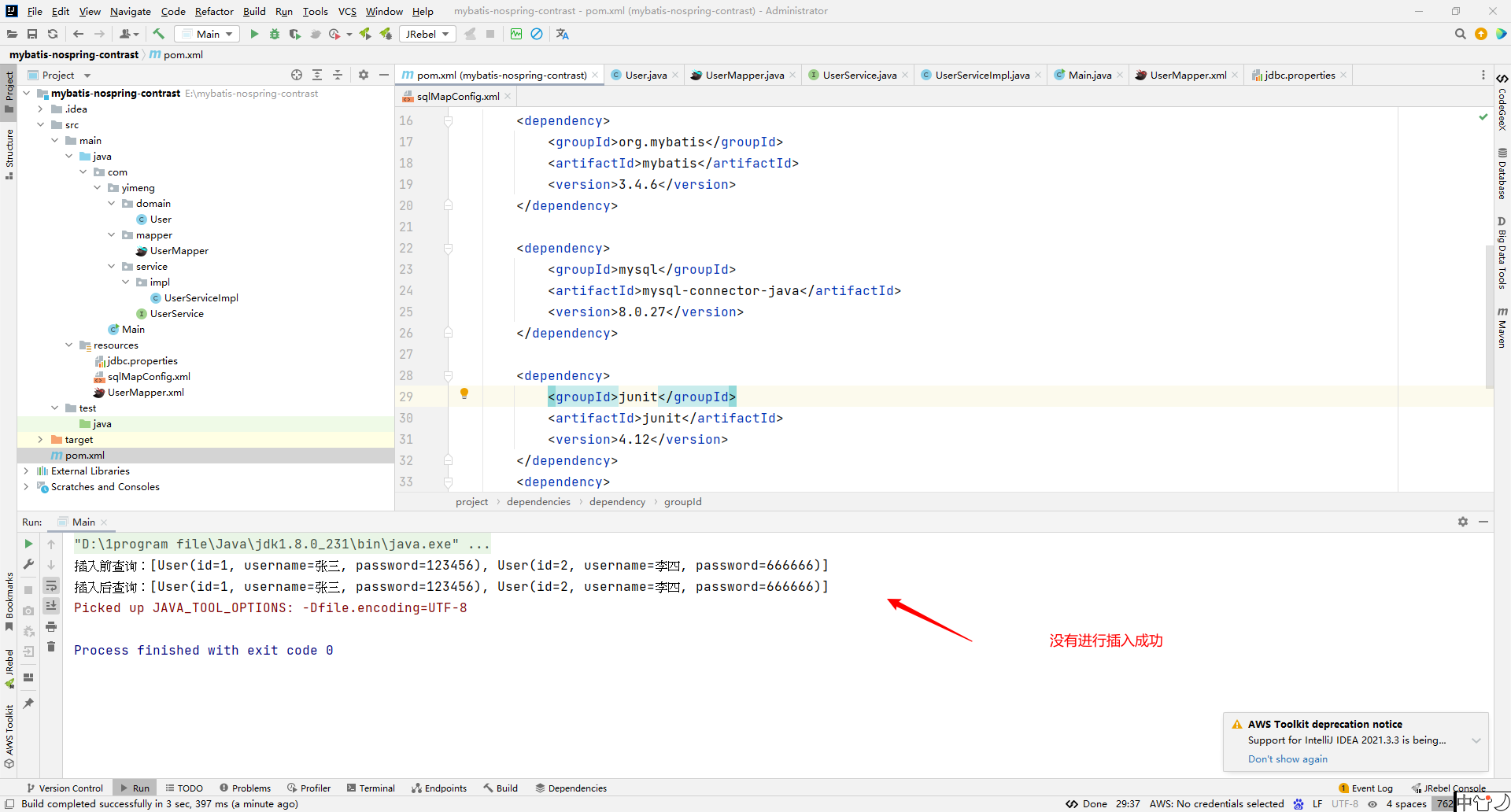Switch to UserMapper.xml editor tab
1511x812 pixels.
pos(1187,75)
